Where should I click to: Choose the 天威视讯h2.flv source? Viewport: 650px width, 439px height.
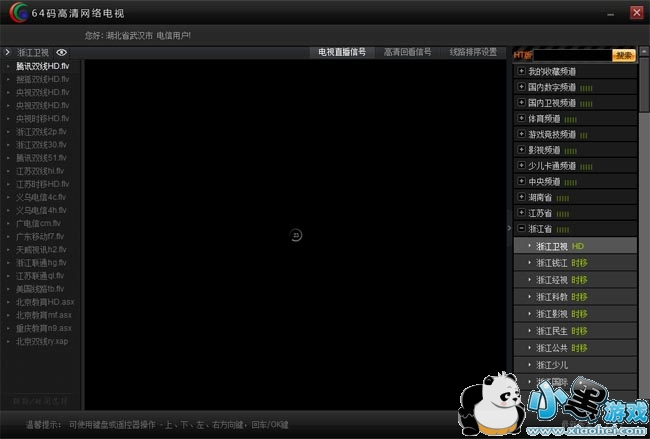click(x=41, y=250)
